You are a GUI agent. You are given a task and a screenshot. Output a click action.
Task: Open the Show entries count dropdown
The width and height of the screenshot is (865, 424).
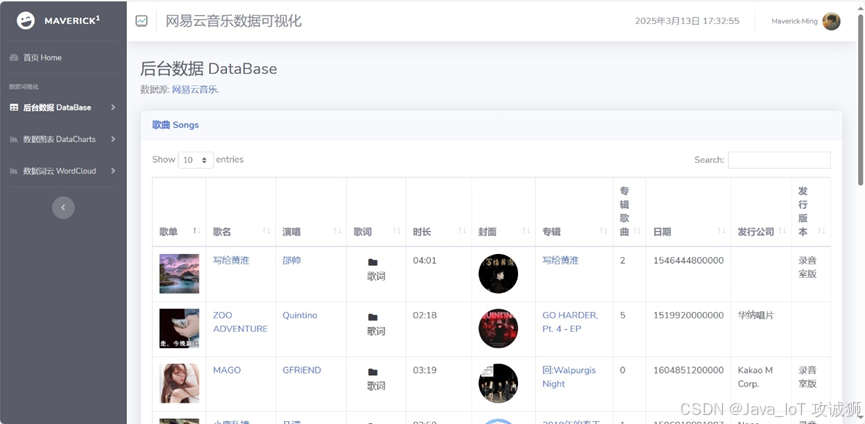tap(195, 160)
